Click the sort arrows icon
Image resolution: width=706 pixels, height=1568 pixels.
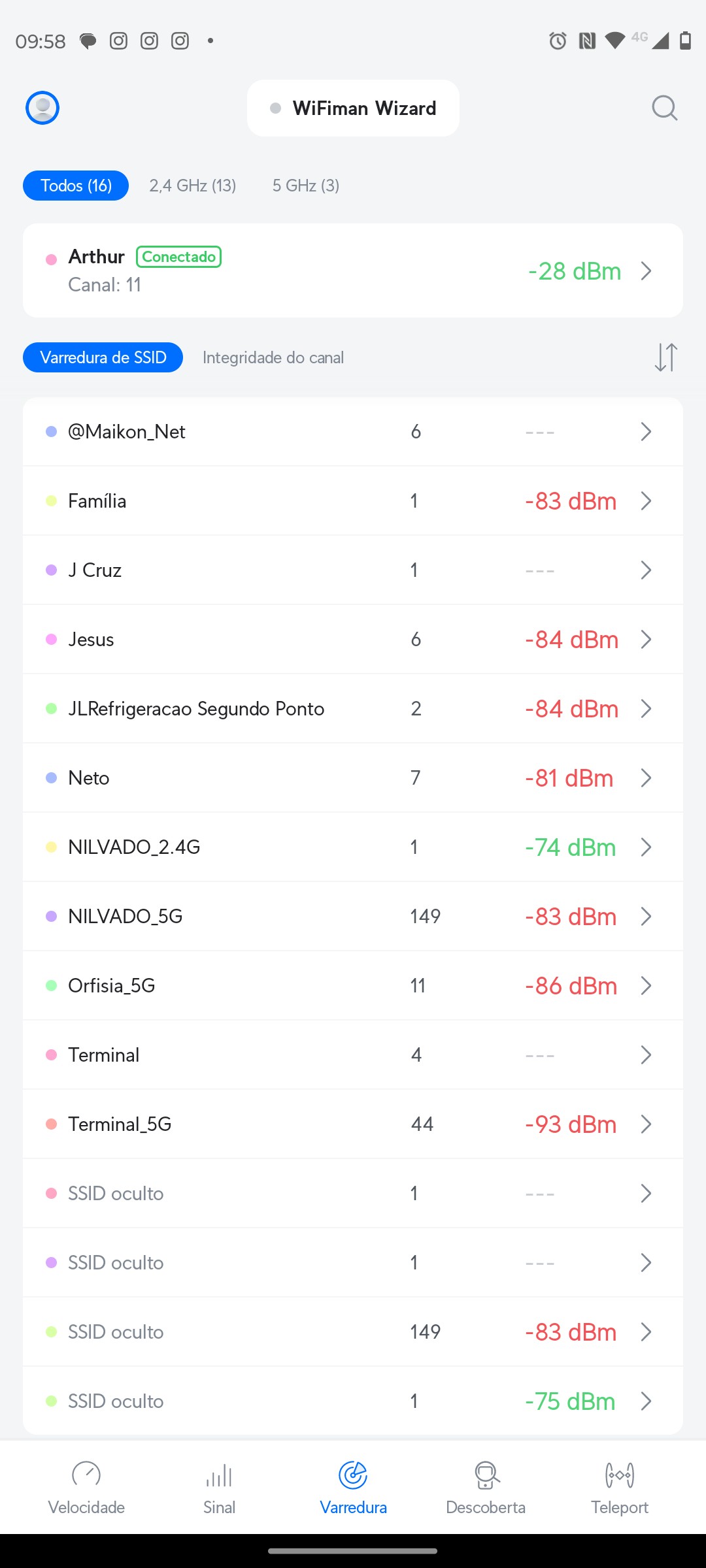pos(665,357)
